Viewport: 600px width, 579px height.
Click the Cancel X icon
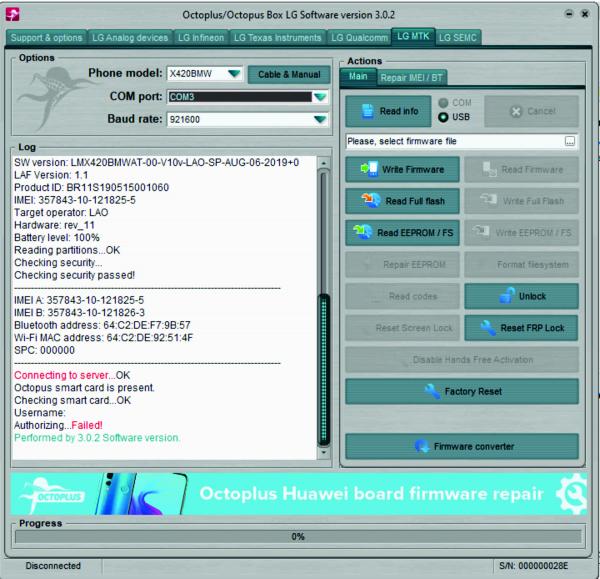tap(516, 111)
